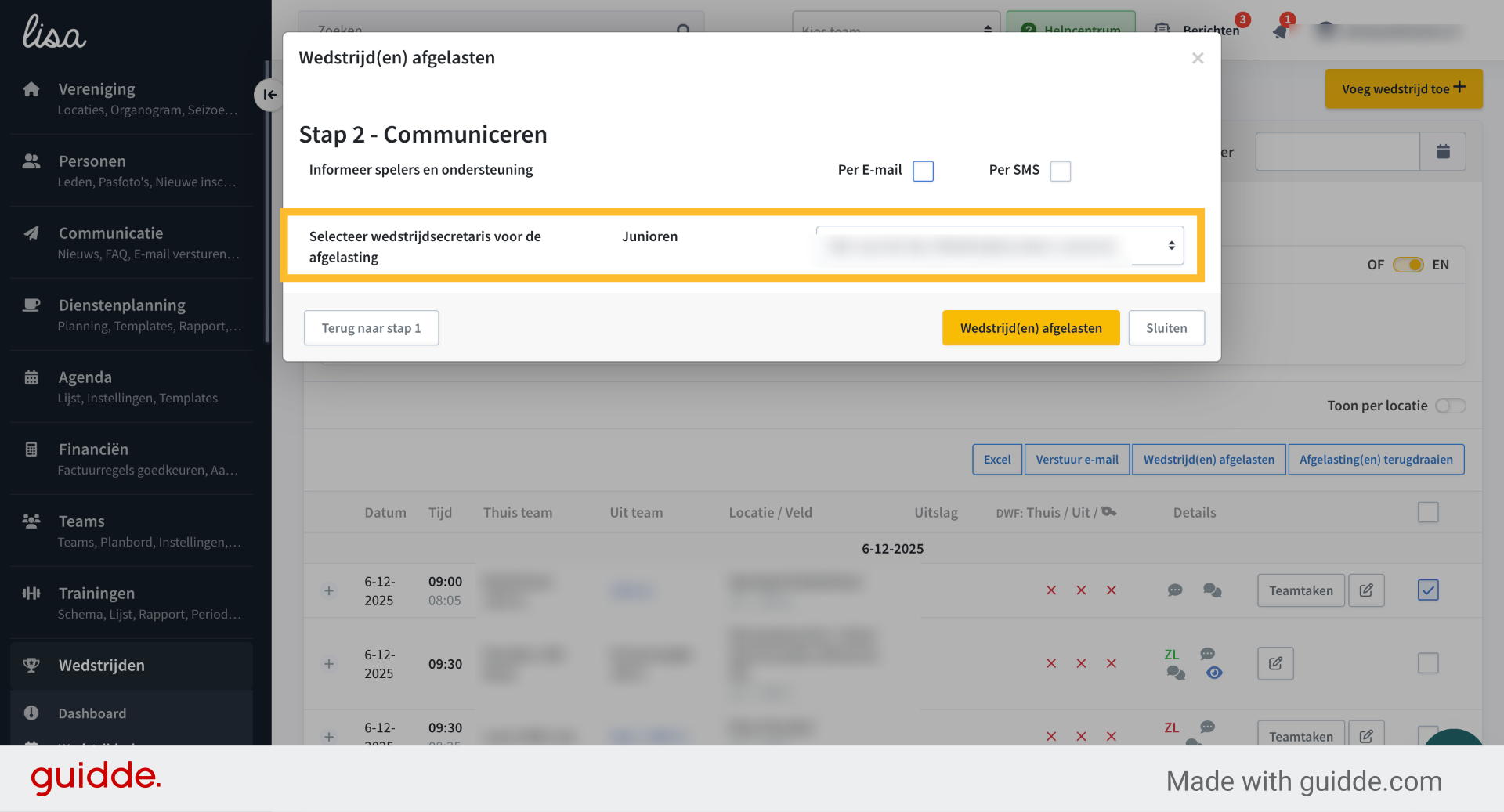Open the Kies team dropdown
Image resolution: width=1504 pixels, height=812 pixels.
click(896, 29)
